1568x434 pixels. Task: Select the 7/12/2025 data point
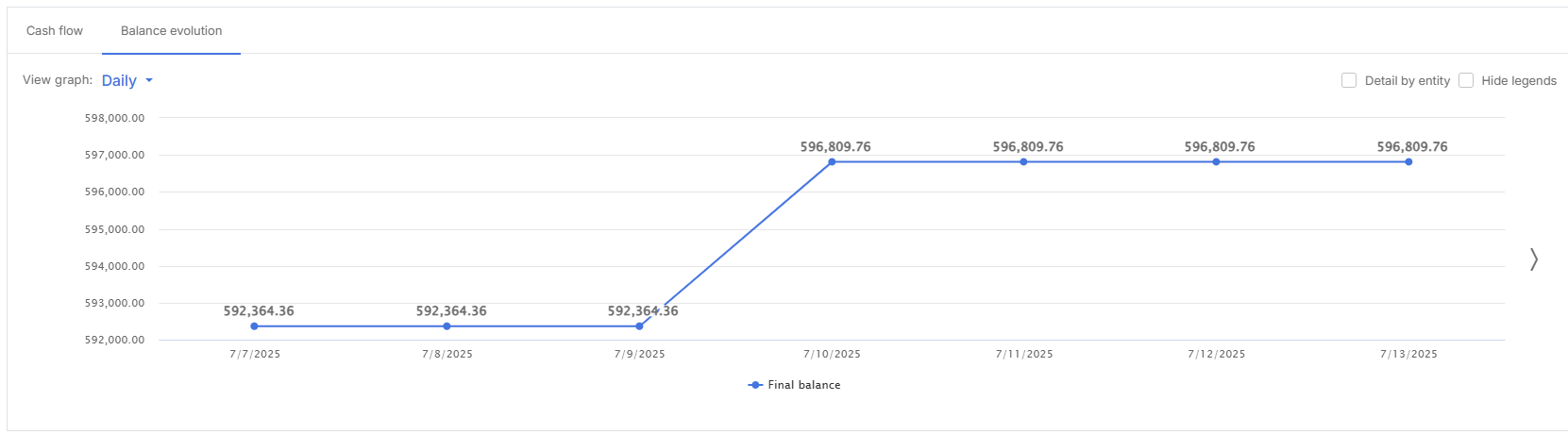1216,162
